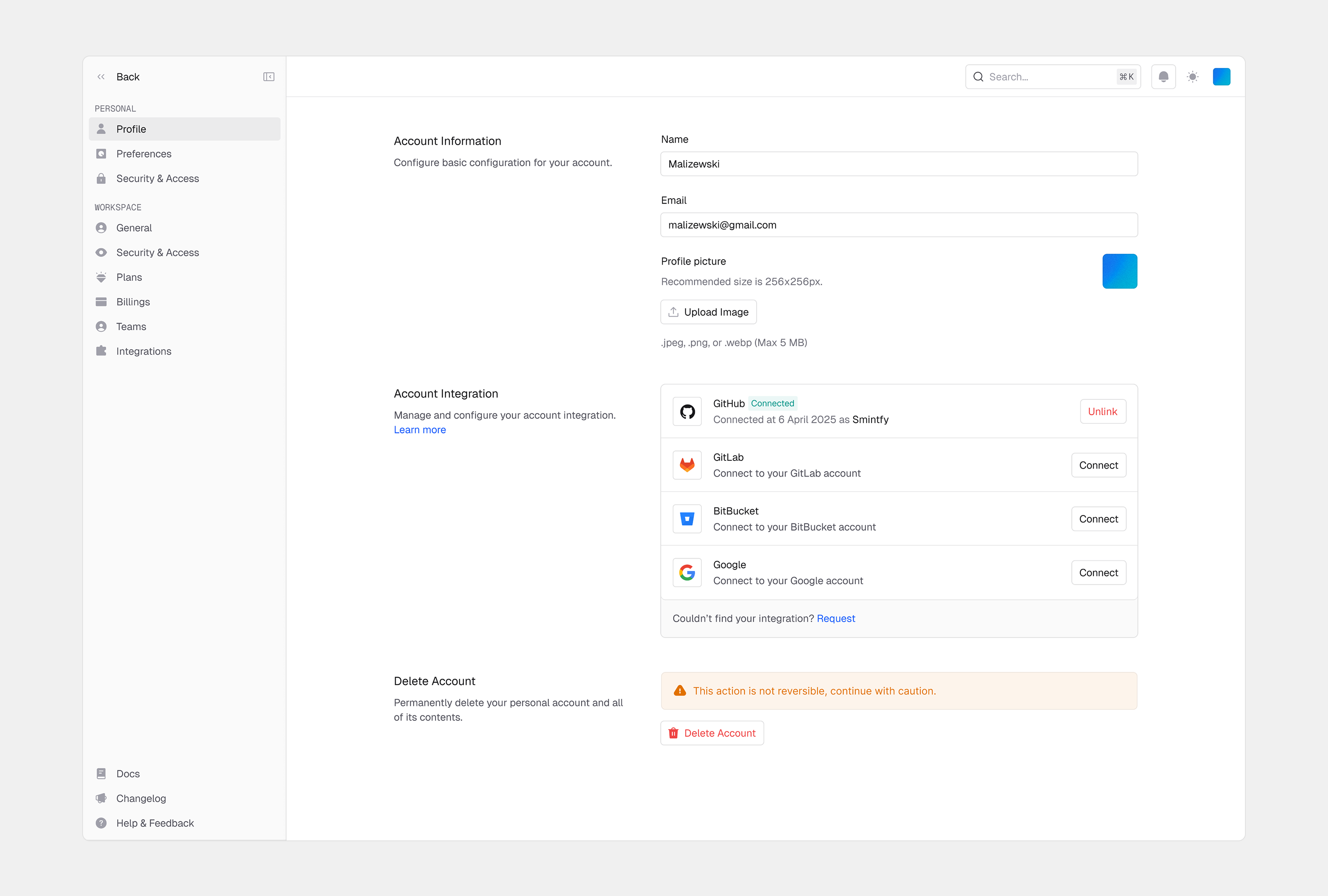Connect your GitLab account
This screenshot has height=896, width=1328.
(x=1098, y=465)
